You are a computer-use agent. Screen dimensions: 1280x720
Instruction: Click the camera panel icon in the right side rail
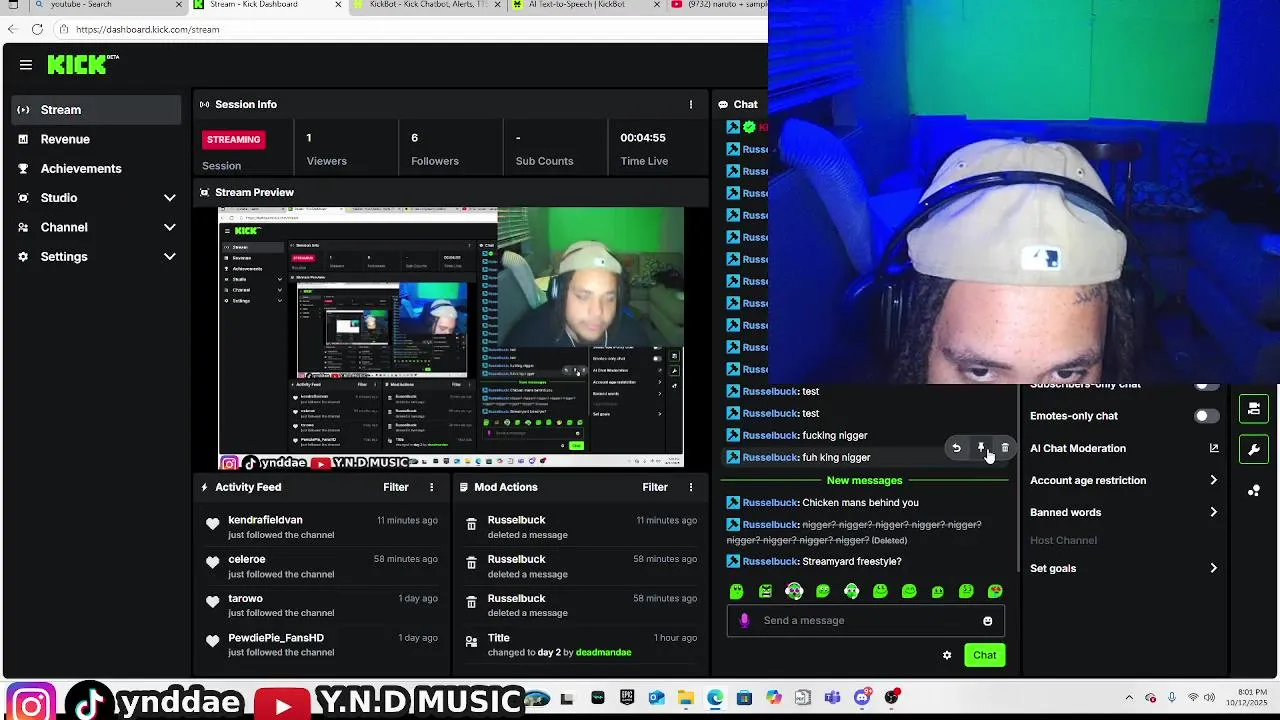click(1254, 409)
